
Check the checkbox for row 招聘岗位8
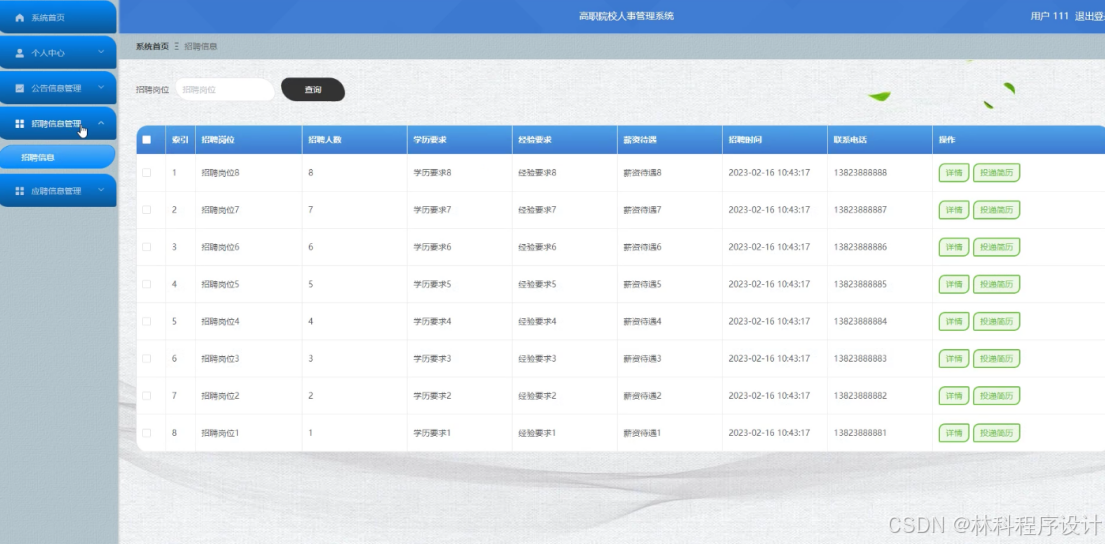pos(147,173)
